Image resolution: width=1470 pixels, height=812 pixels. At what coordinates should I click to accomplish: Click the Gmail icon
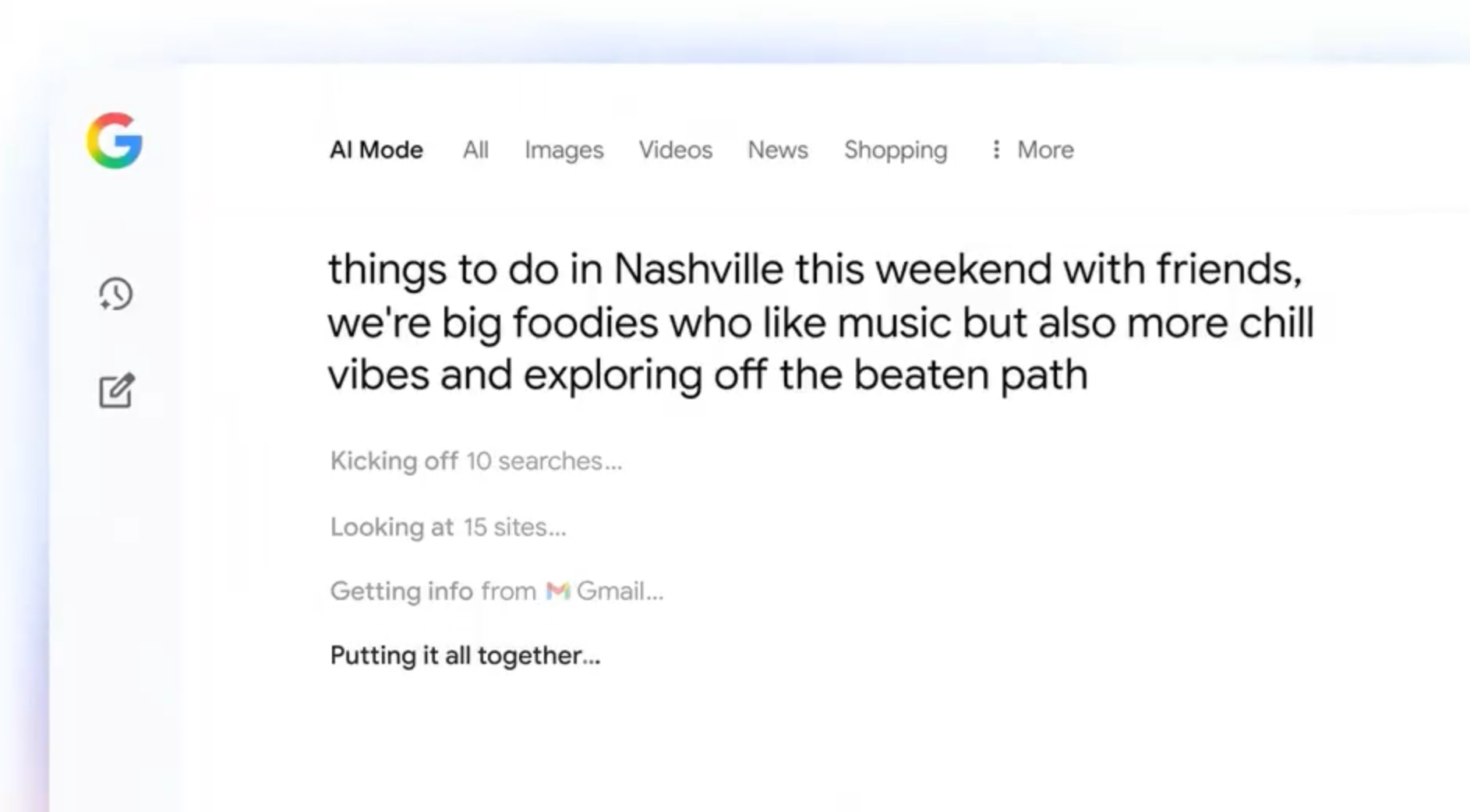click(557, 591)
